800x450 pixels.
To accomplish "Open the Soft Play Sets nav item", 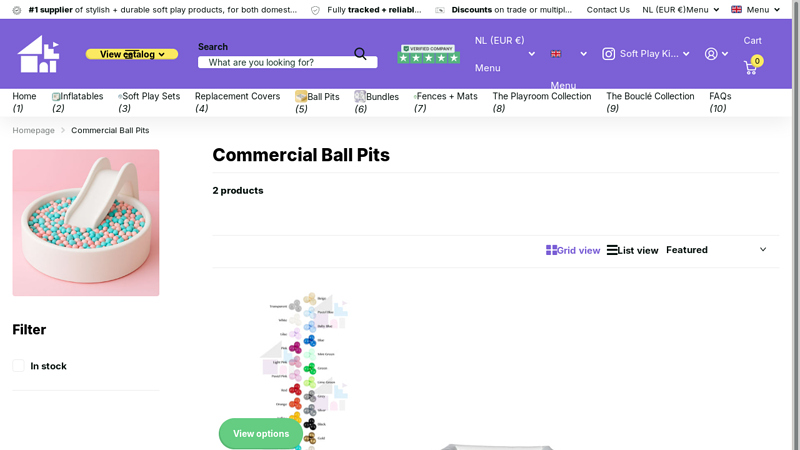I will (x=149, y=102).
